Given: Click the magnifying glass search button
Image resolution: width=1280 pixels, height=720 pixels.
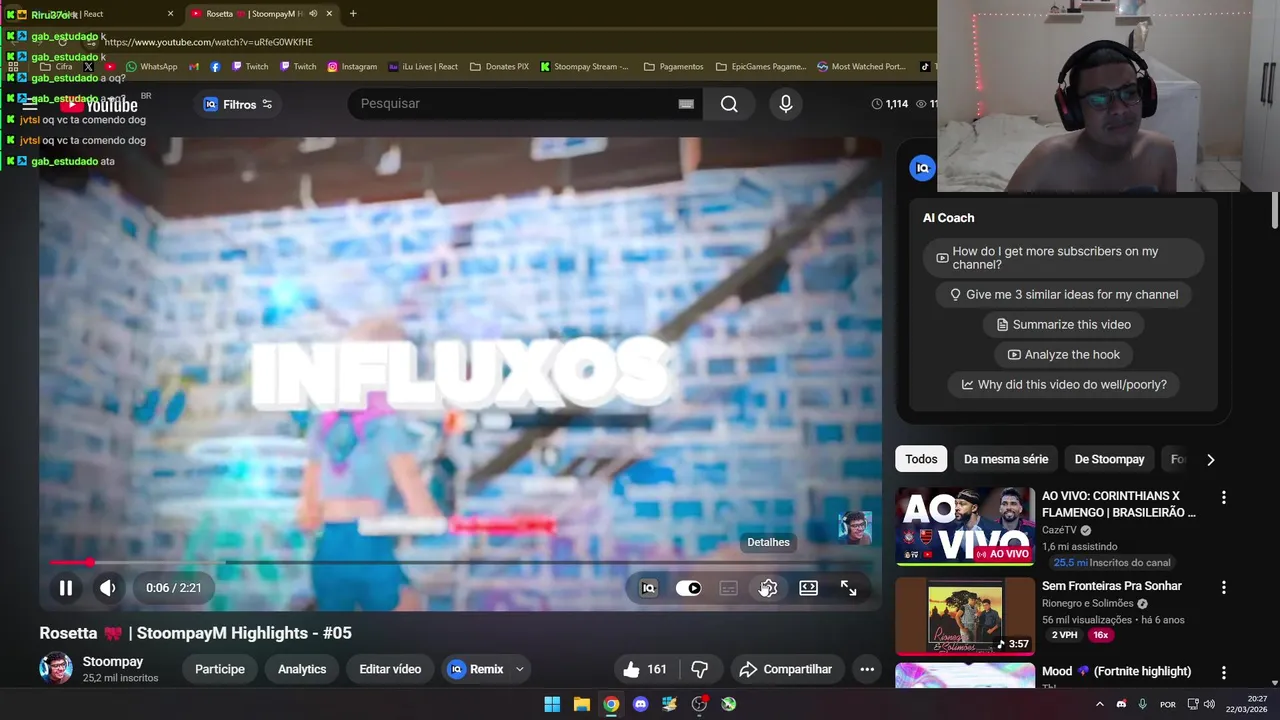Looking at the screenshot, I should (729, 104).
